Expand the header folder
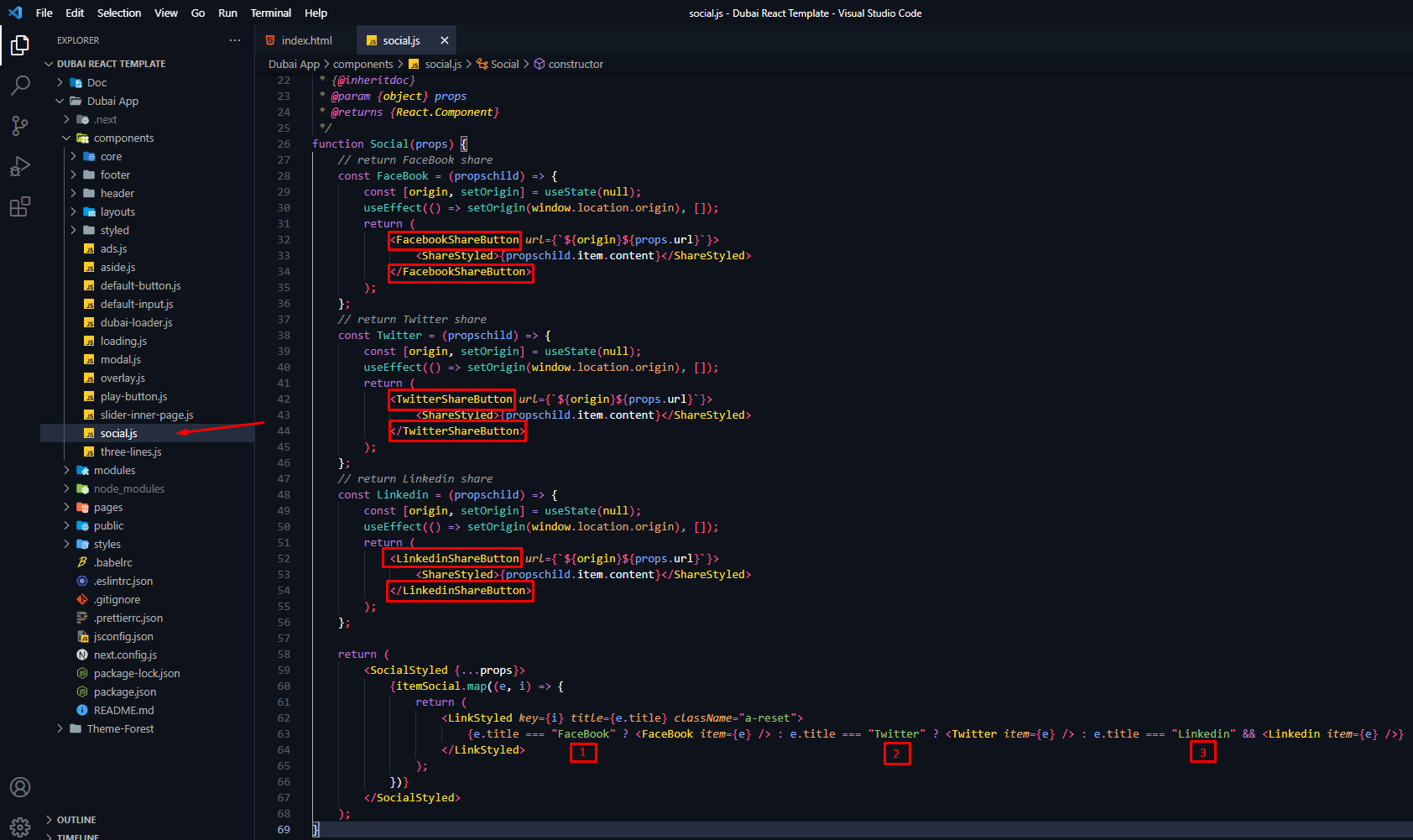This screenshot has height=840, width=1413. [x=73, y=193]
